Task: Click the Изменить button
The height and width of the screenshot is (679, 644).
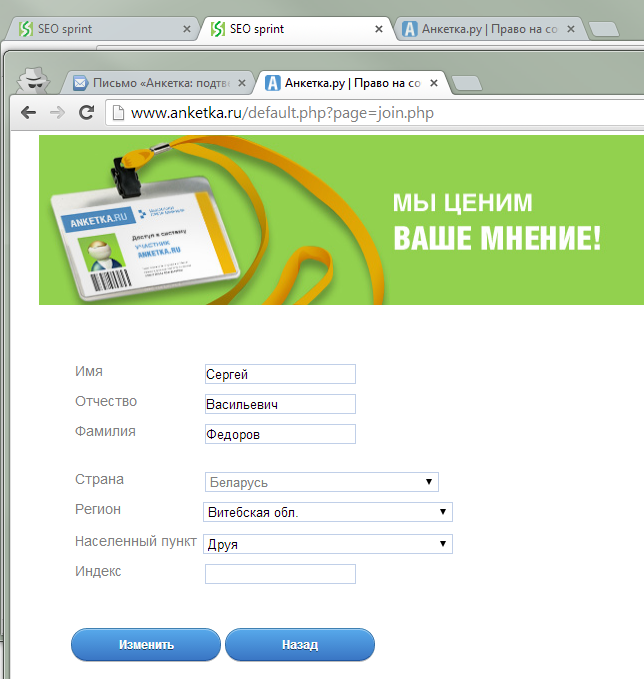Action: click(x=146, y=644)
